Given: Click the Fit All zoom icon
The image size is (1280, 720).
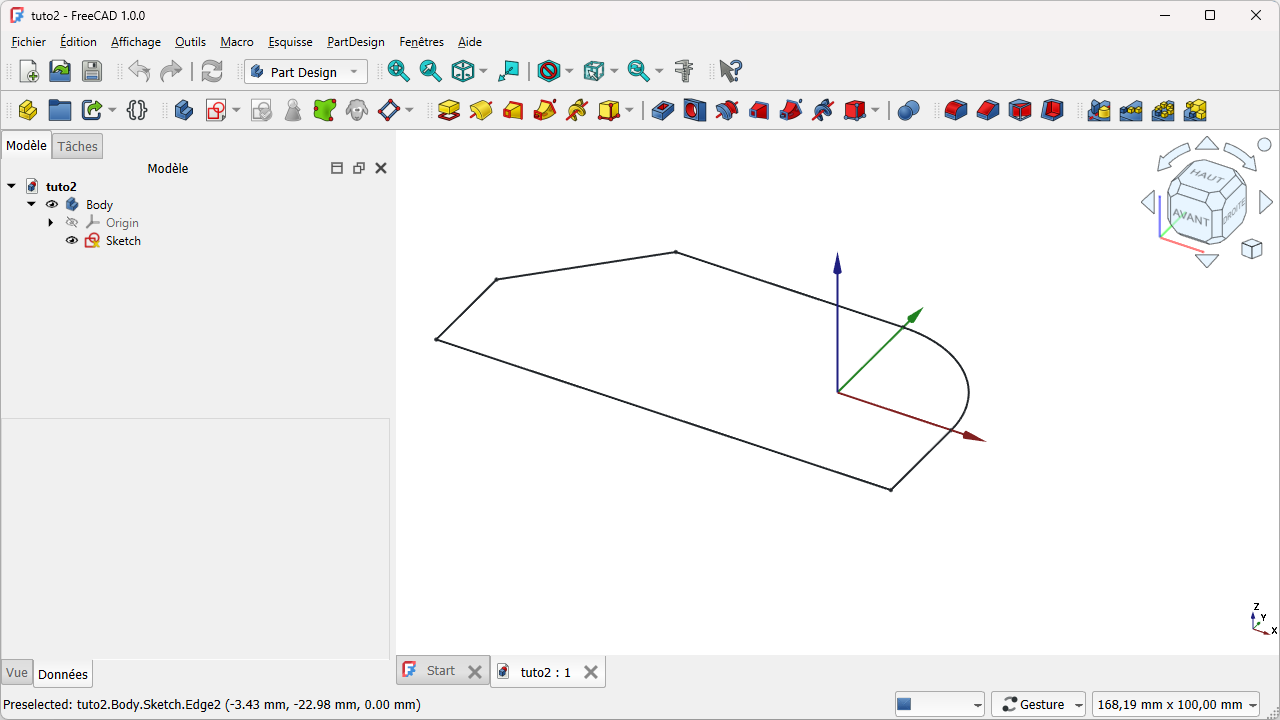Looking at the screenshot, I should pyautogui.click(x=398, y=71).
